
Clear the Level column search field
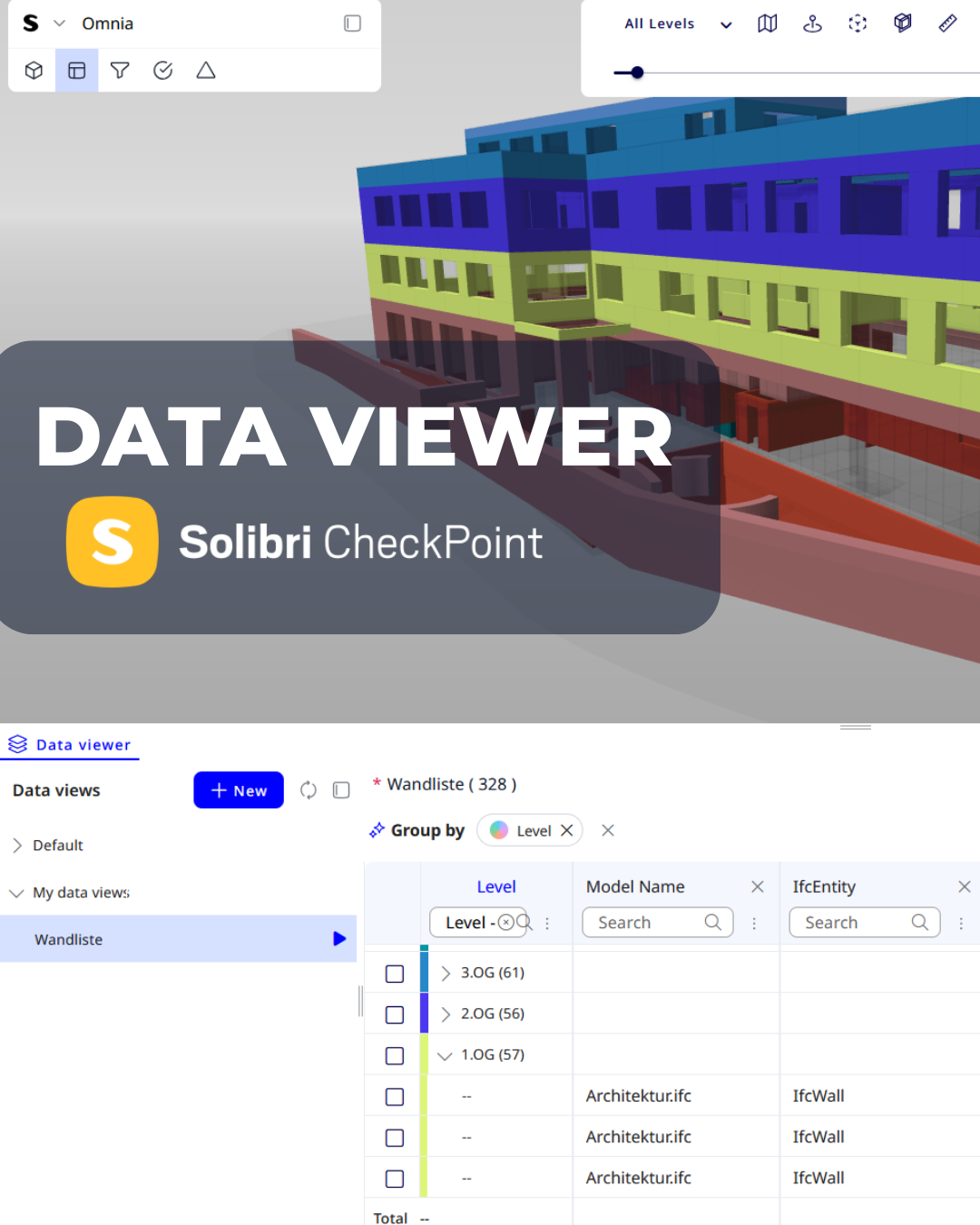pos(506,923)
